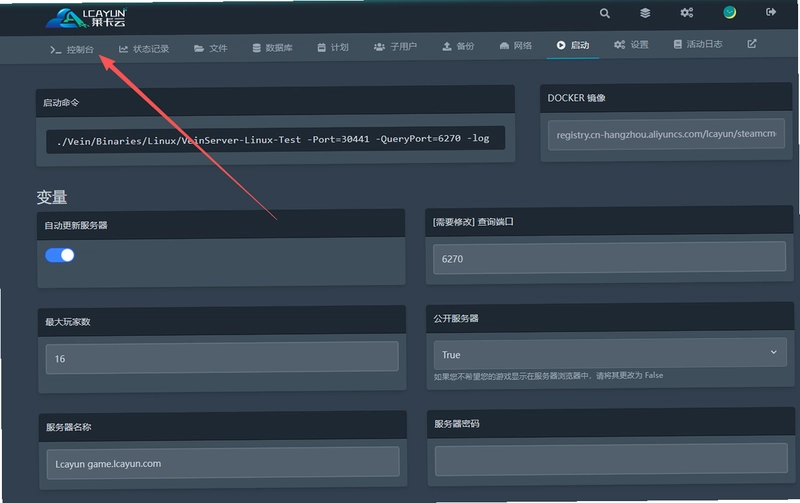This screenshot has width=800, height=503.
Task: Open the 数据库 tab
Action: 272,48
